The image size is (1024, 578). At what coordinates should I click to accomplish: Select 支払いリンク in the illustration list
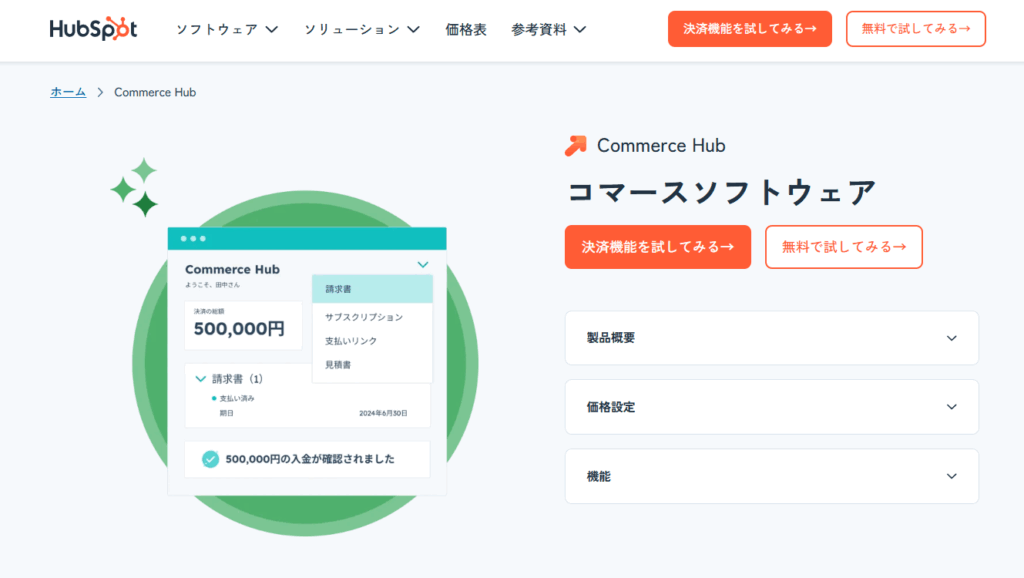click(x=351, y=341)
